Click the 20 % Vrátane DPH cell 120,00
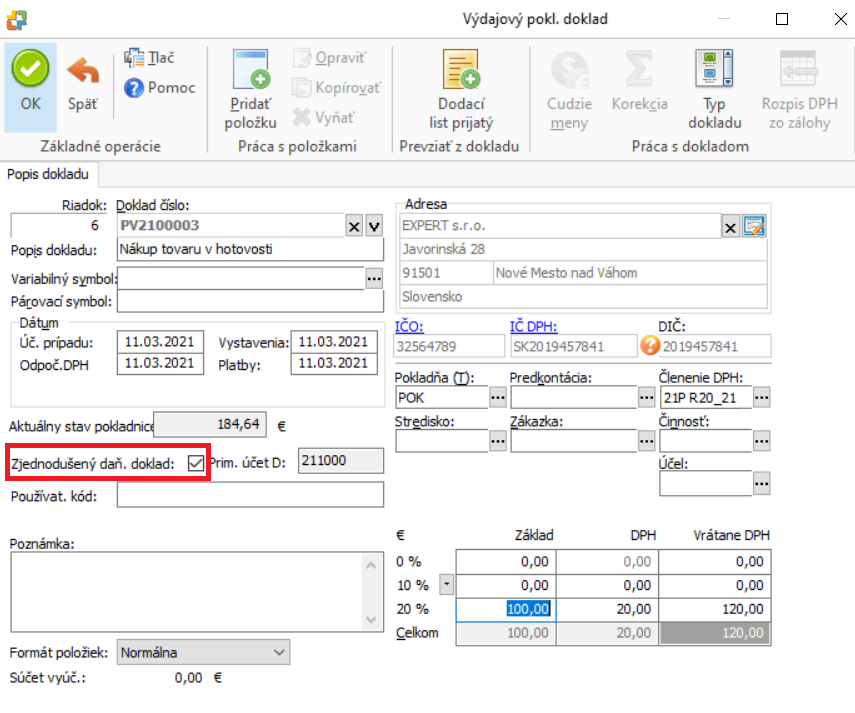The image size is (855, 713). point(715,609)
